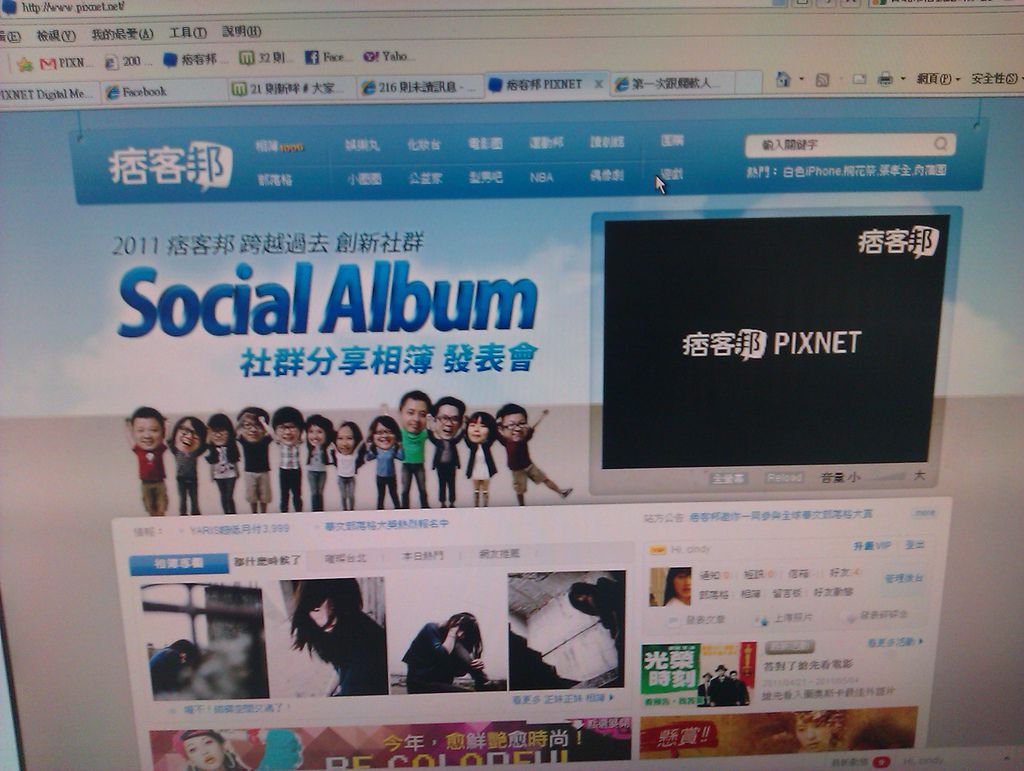Click the search magnifier icon

pyautogui.click(x=940, y=144)
